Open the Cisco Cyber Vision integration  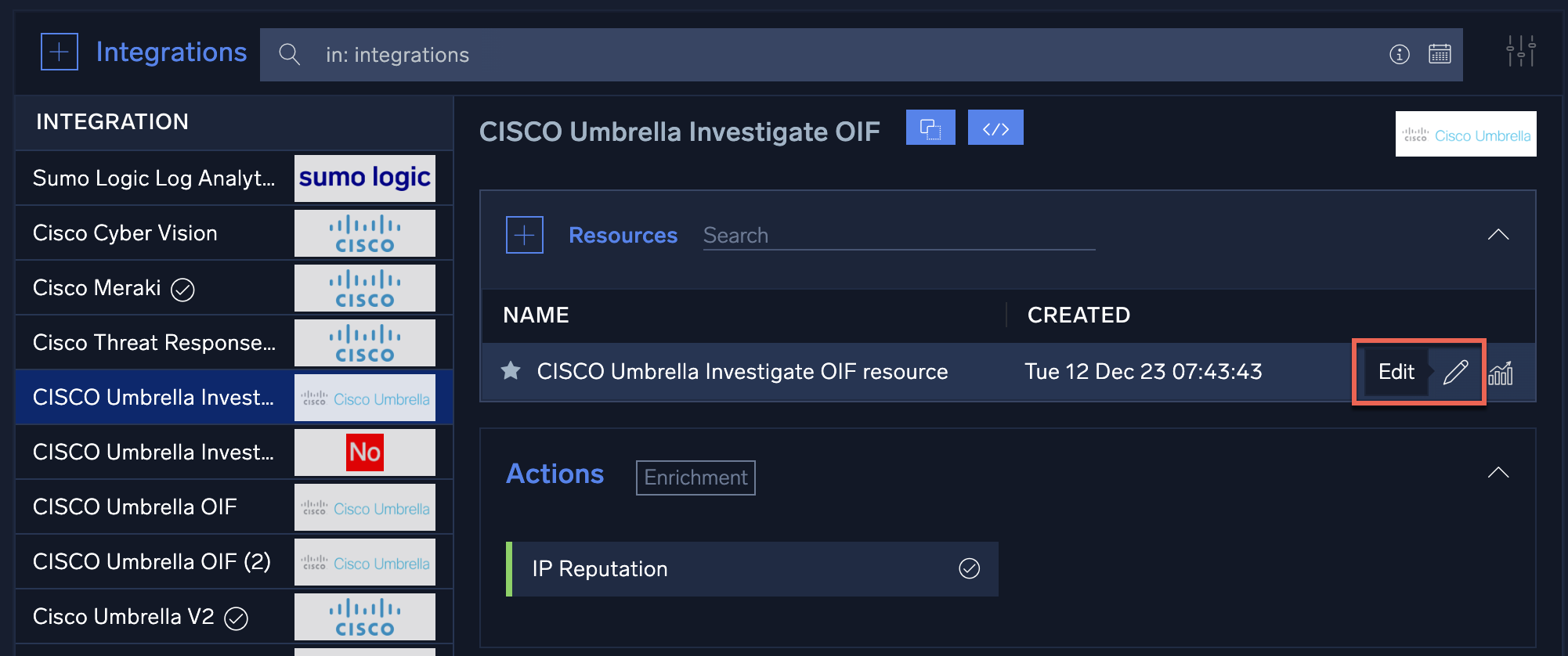click(125, 233)
